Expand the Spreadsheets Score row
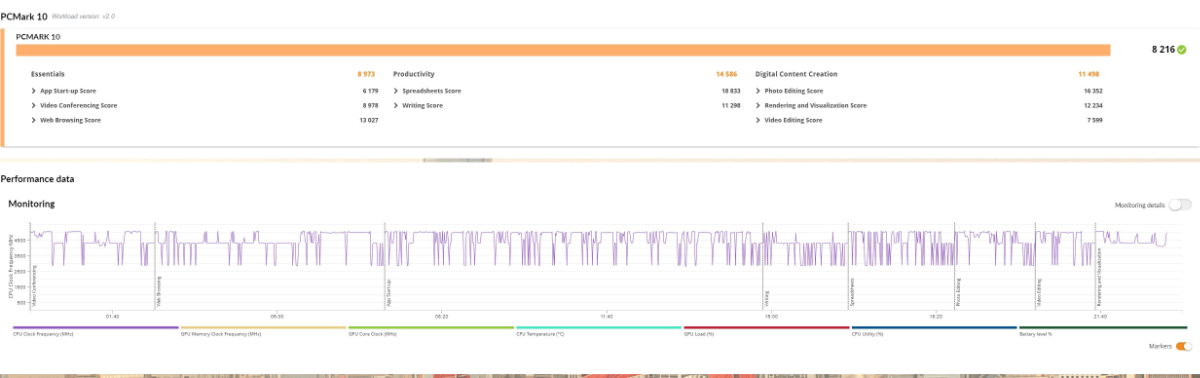The height and width of the screenshot is (378, 1200). 397,91
